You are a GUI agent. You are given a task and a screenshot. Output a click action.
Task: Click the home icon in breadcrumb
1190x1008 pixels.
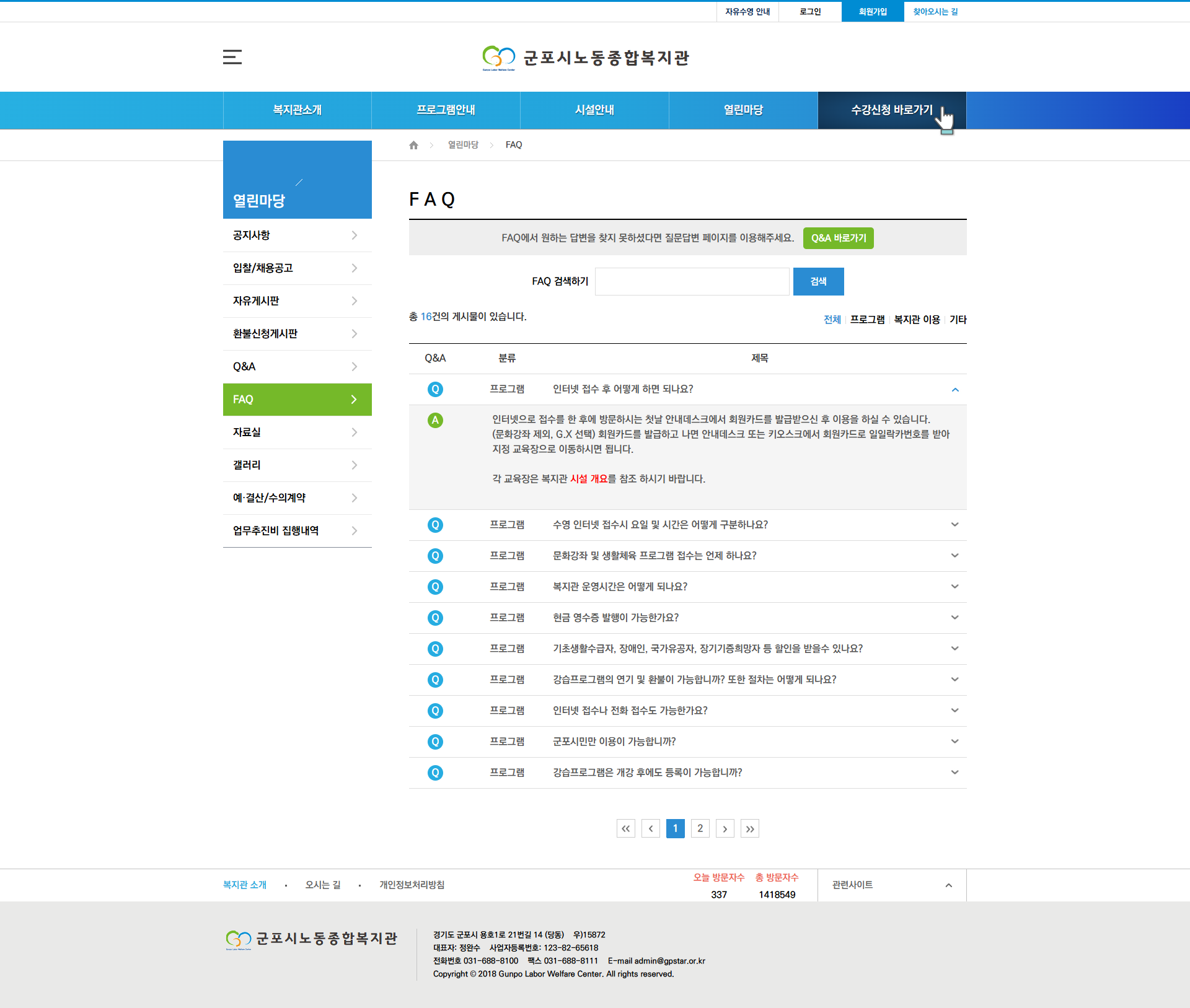[413, 145]
